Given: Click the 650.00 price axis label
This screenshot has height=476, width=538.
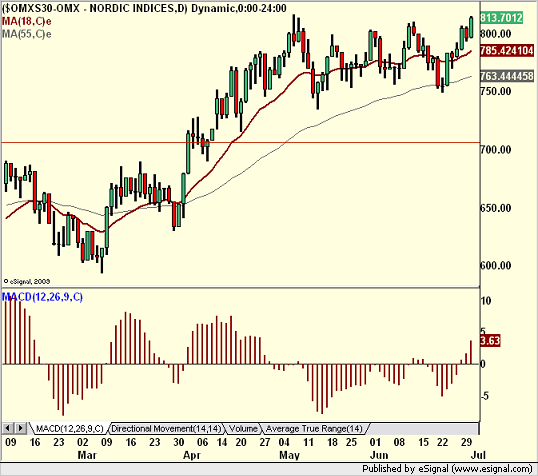Looking at the screenshot, I should pos(496,208).
